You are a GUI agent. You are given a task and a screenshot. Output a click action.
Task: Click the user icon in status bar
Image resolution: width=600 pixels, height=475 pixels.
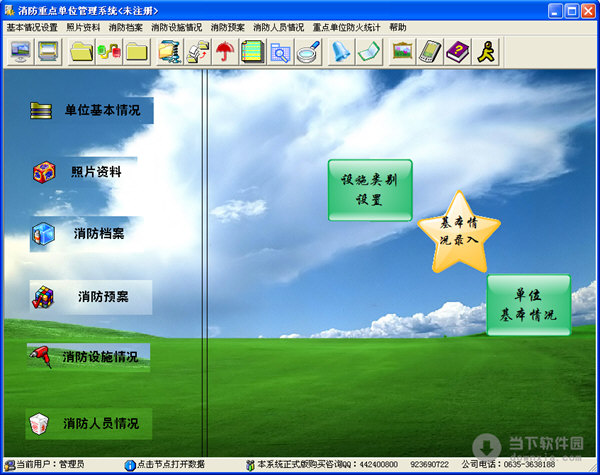click(10, 465)
